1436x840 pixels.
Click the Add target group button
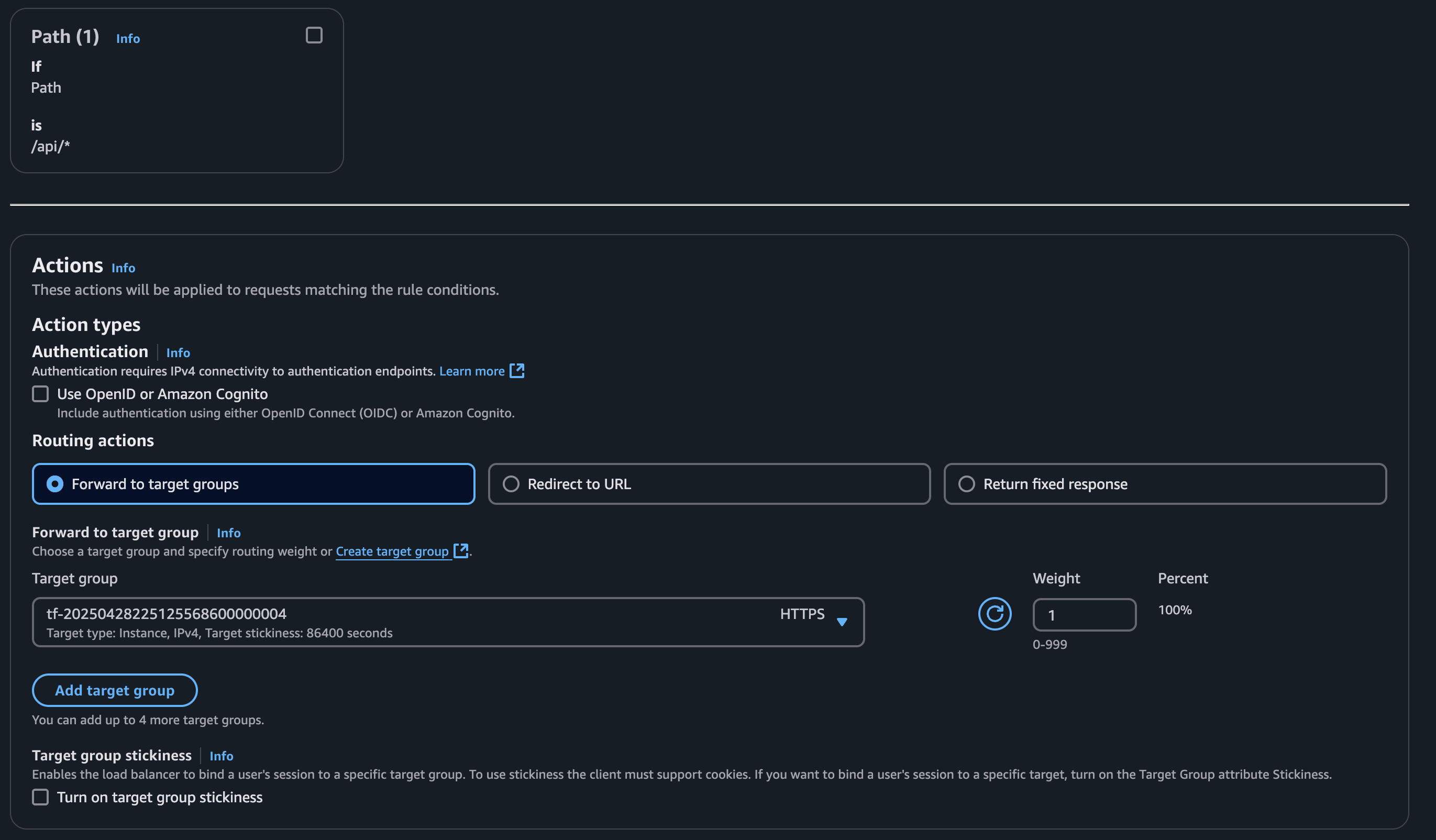tap(115, 690)
